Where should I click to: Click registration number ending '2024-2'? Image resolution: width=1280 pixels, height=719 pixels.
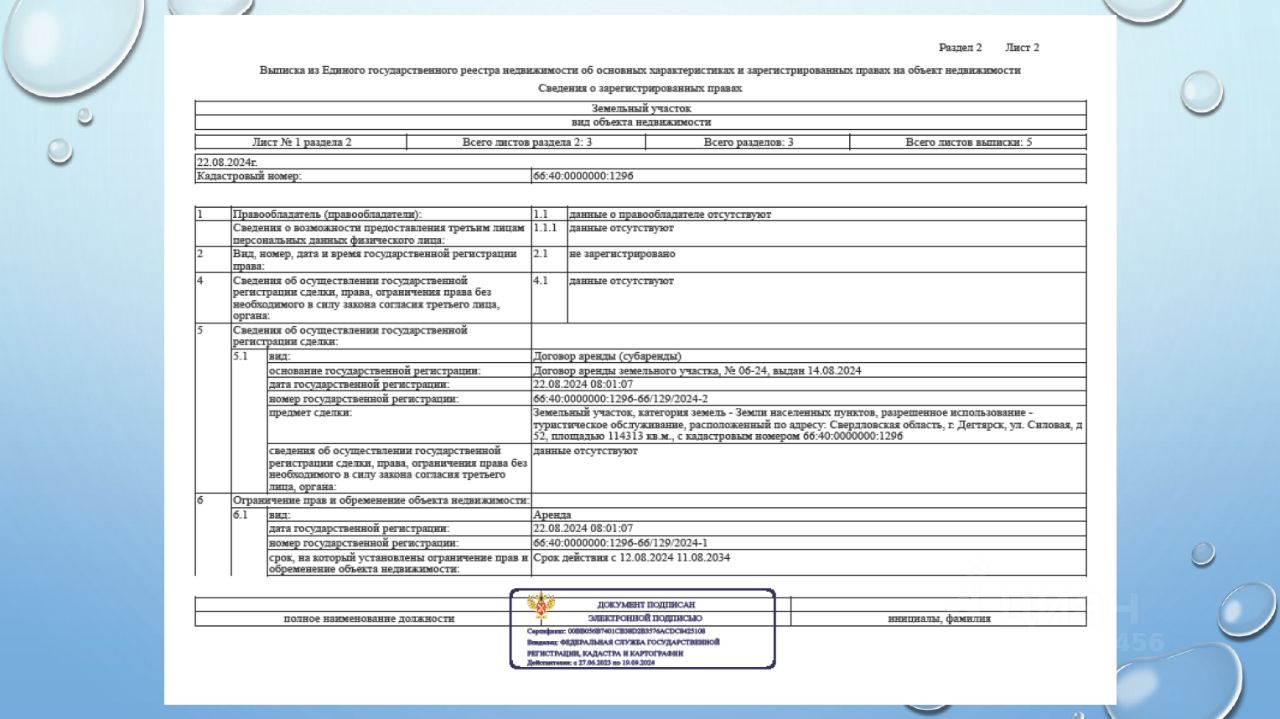pos(621,398)
